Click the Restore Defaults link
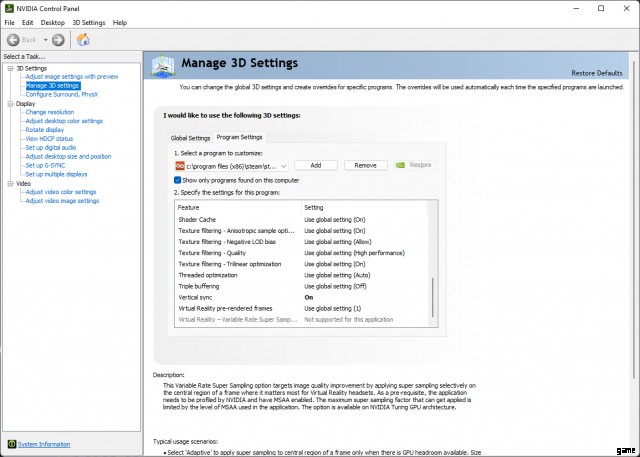 point(597,73)
